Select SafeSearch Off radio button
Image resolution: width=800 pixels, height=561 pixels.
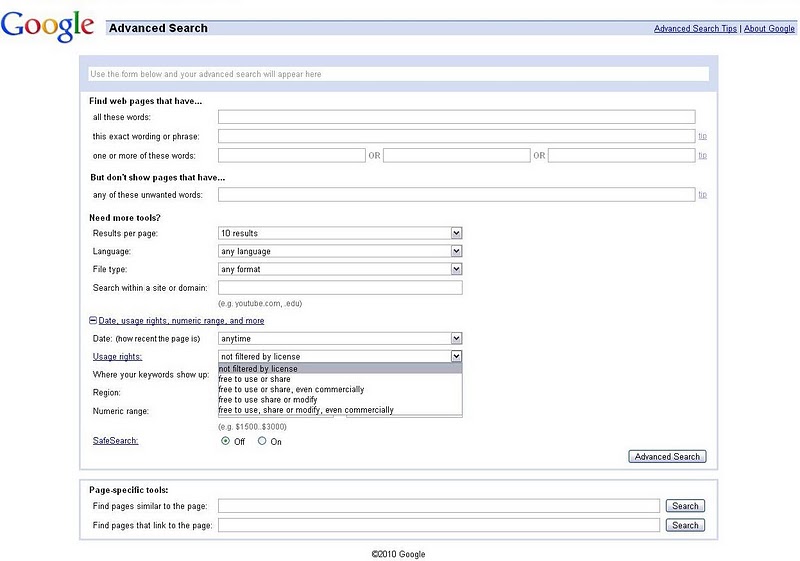point(225,441)
